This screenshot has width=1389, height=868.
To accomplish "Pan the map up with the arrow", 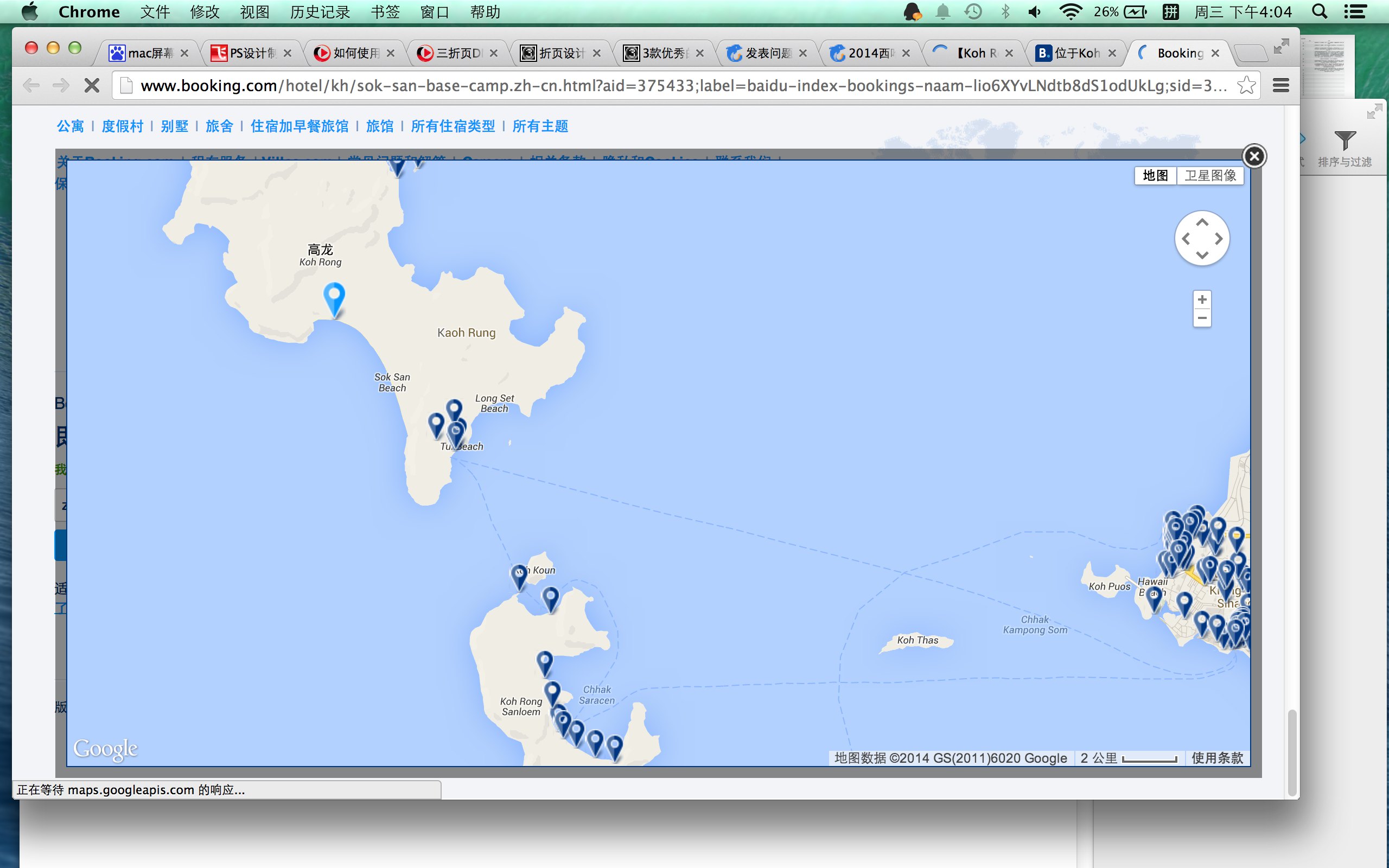I will coord(1202,223).
